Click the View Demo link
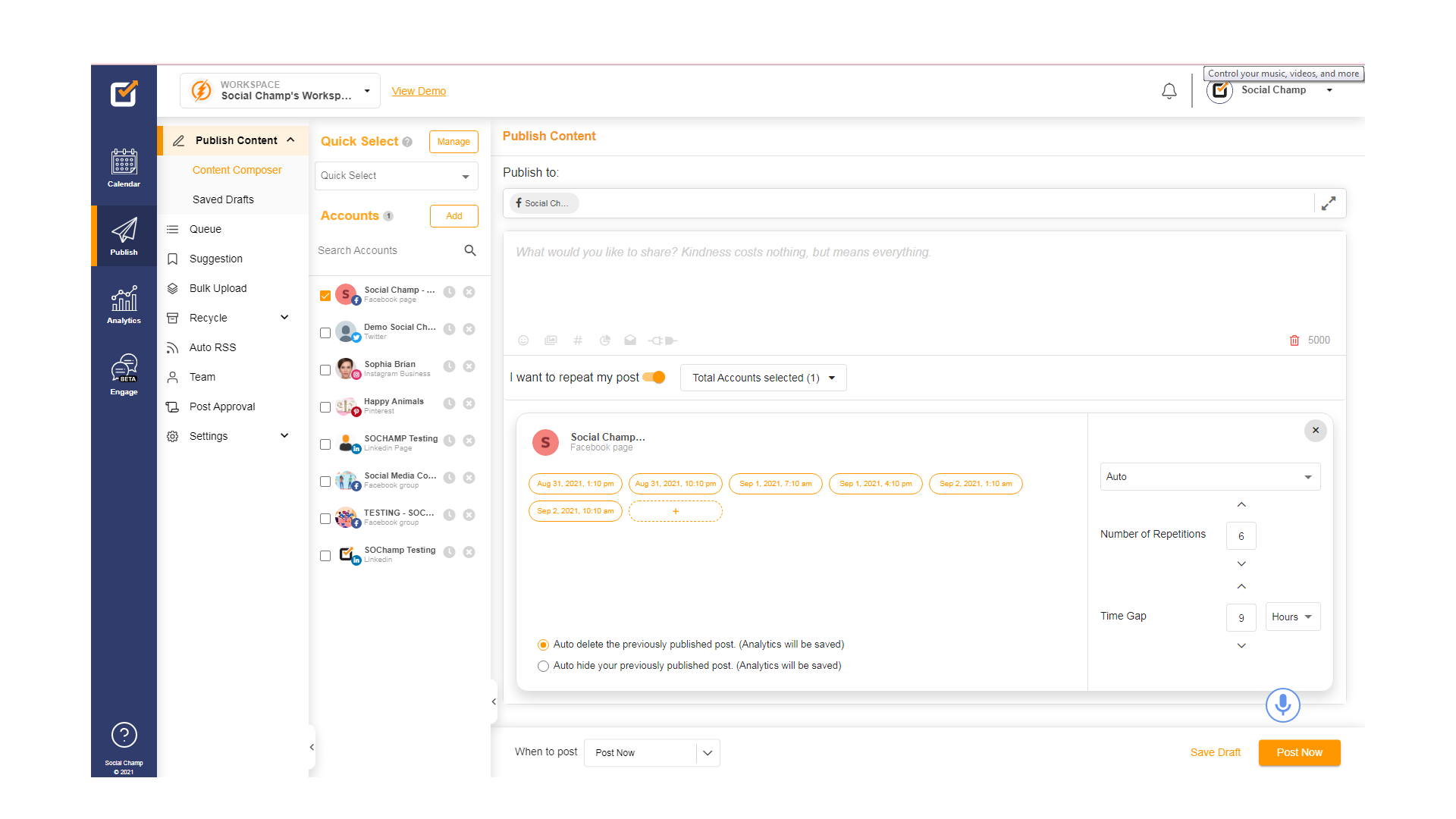The image size is (1456, 819). coord(419,91)
